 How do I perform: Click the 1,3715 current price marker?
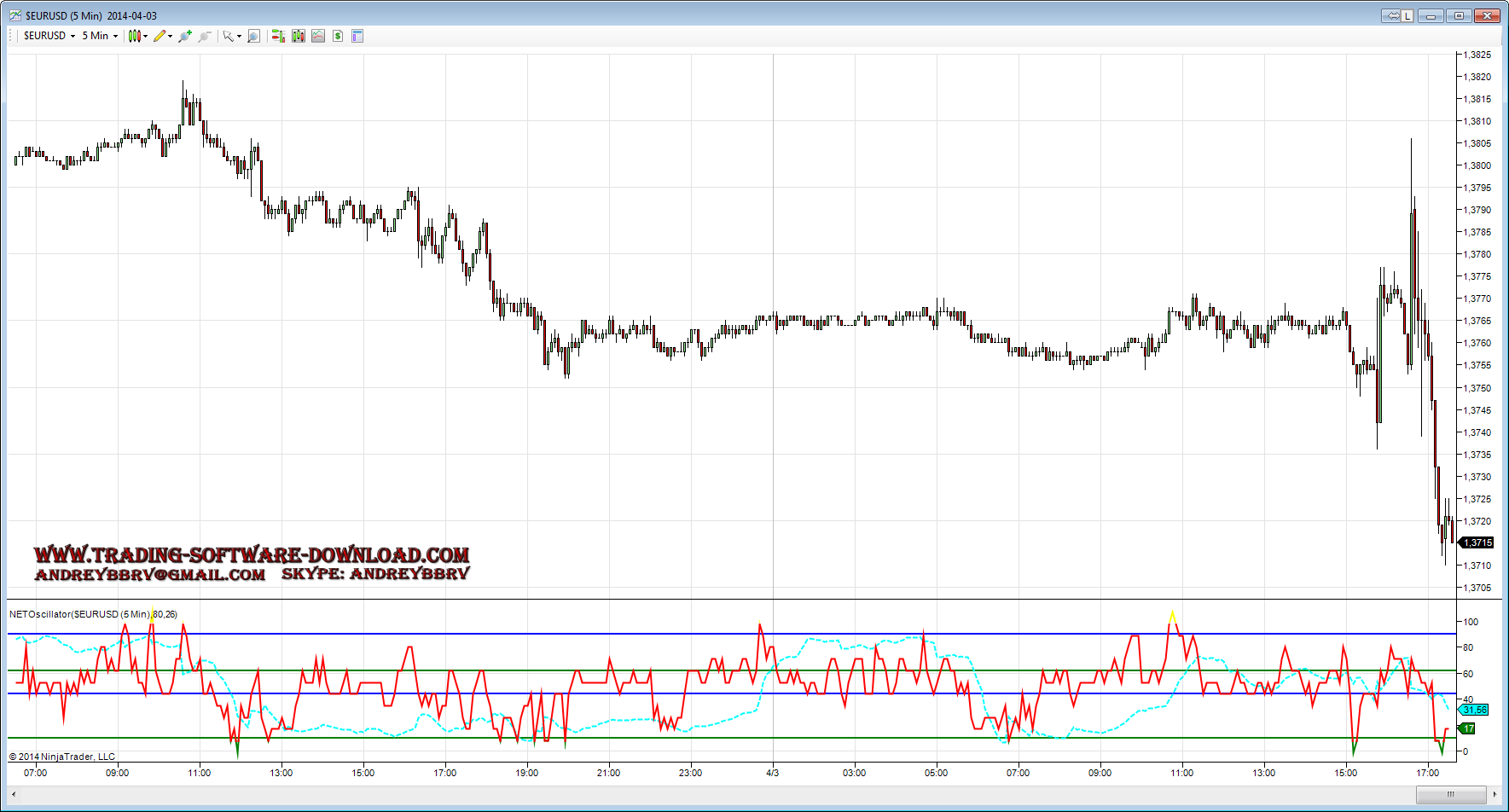pos(1477,542)
